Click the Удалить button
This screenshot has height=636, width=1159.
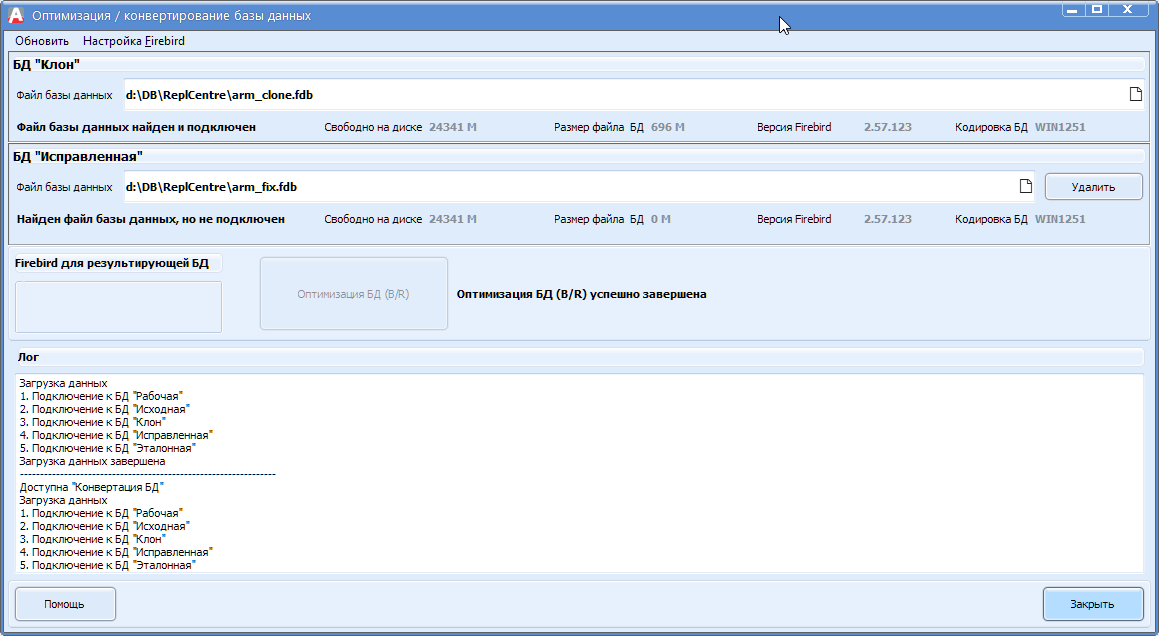tap(1093, 186)
